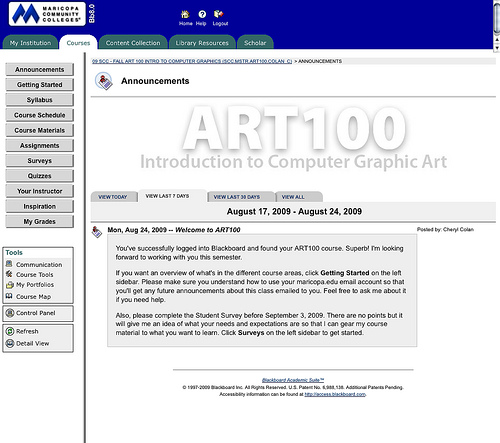This screenshot has width=500, height=443.
Task: Open the access.blackboard.com accessibility link
Action: pyautogui.click(x=335, y=394)
